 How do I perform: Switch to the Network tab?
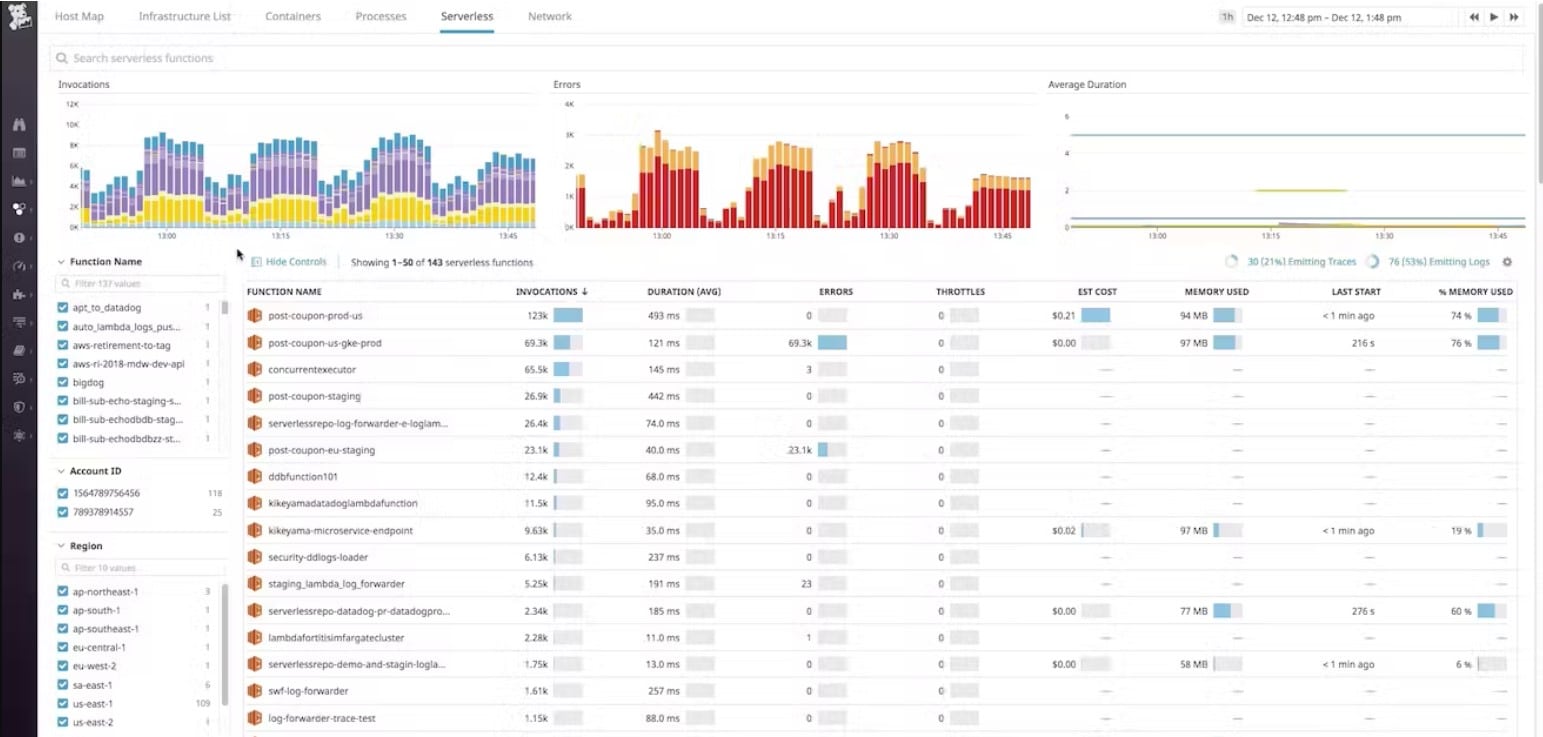pos(550,16)
